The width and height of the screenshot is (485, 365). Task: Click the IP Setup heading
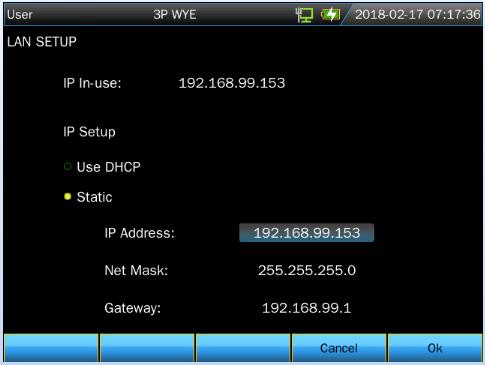point(89,132)
